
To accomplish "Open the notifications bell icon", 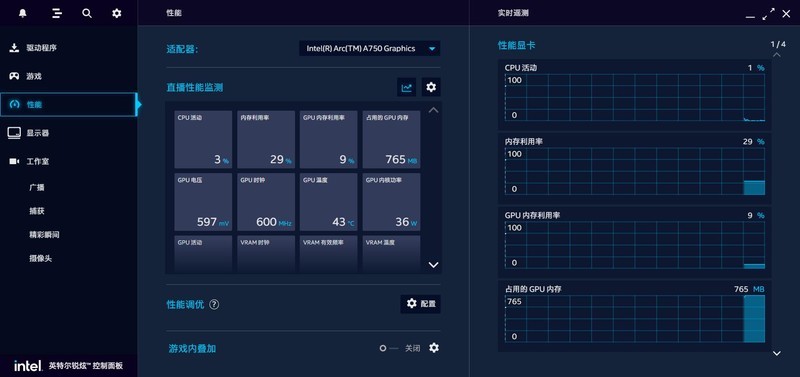I will pos(22,13).
